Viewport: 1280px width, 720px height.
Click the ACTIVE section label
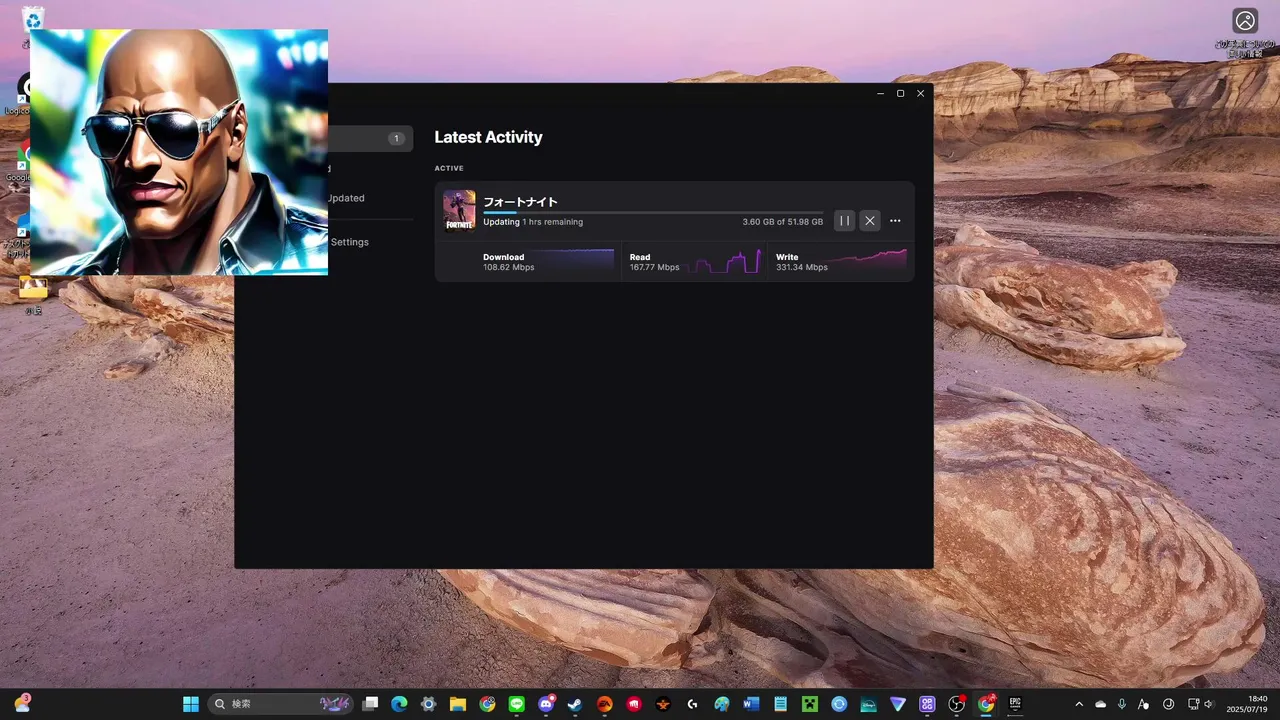coord(449,168)
